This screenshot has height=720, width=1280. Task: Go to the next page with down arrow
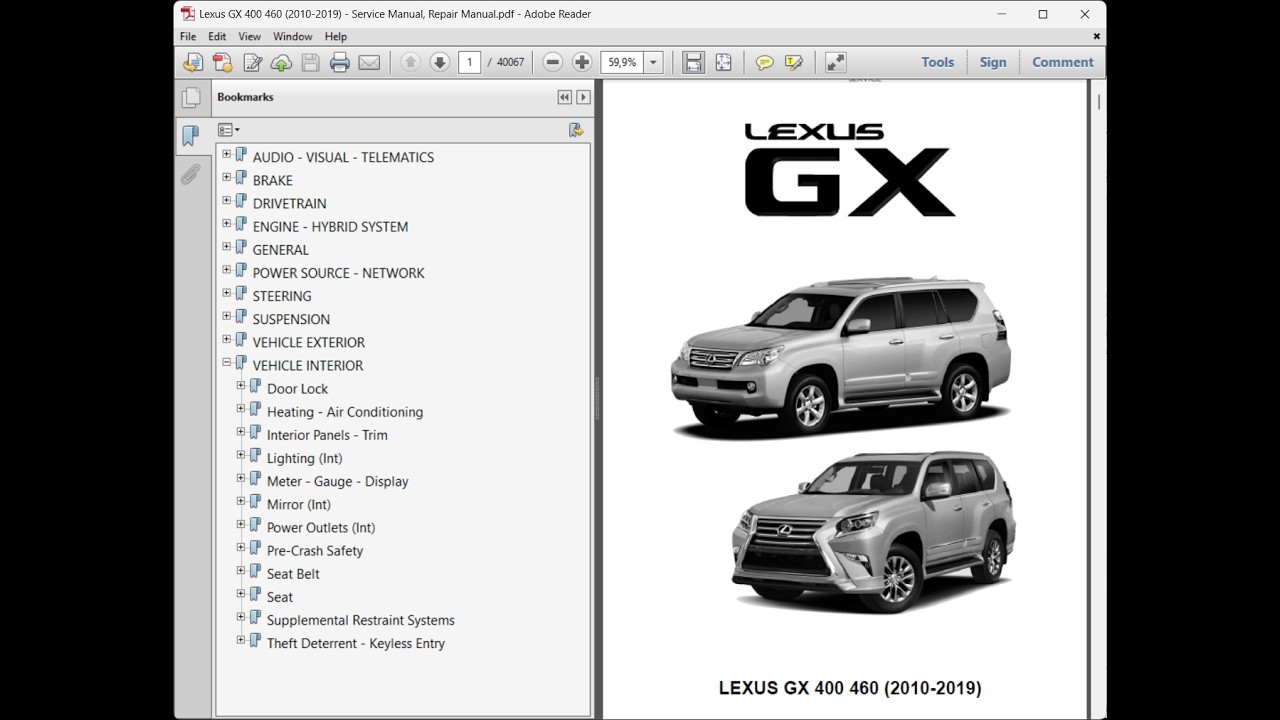pyautogui.click(x=439, y=62)
